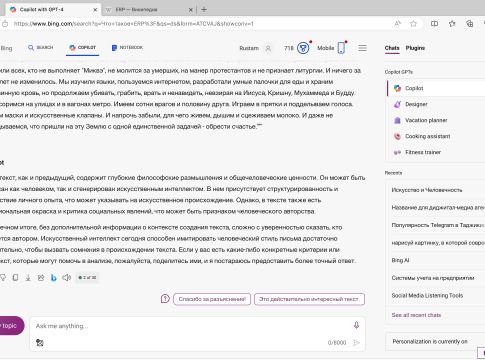This screenshot has width=485, height=360.
Task: Choose suggestion 'Это действительно интересный текст.'
Action: click(309, 299)
